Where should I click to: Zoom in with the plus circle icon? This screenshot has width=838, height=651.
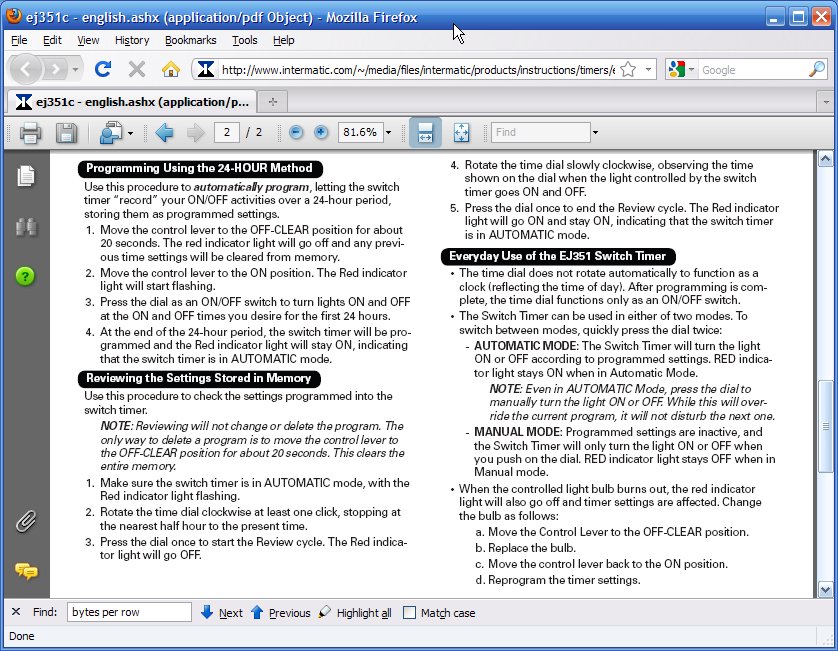[x=321, y=132]
